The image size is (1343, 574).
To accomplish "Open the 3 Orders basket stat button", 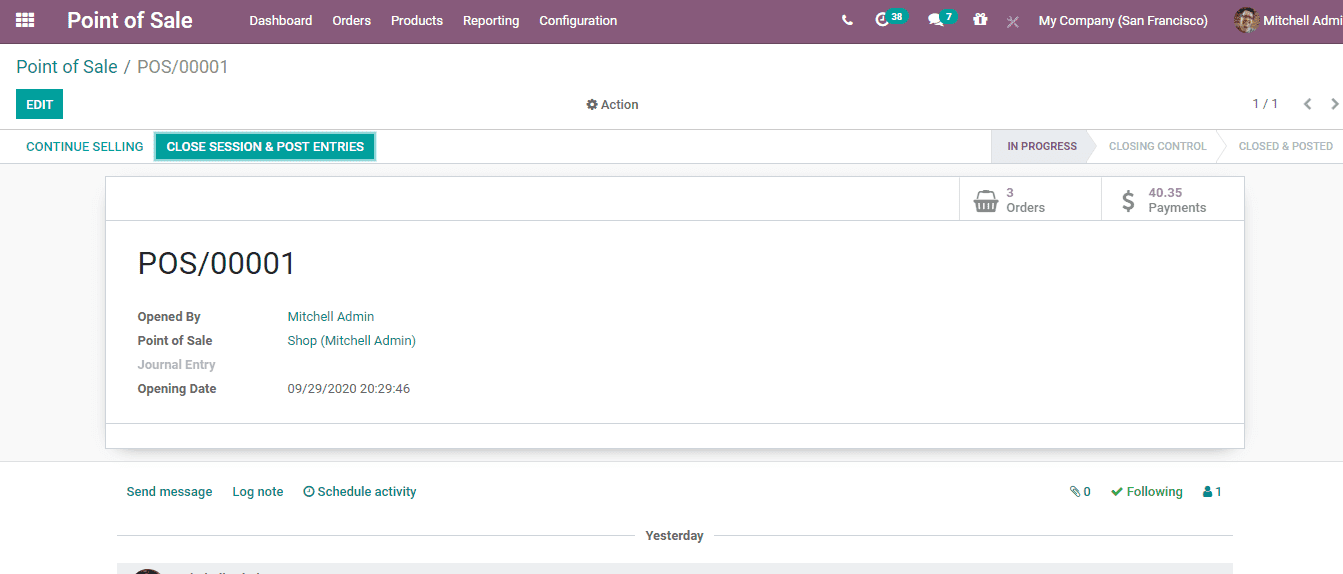I will click(x=1030, y=200).
